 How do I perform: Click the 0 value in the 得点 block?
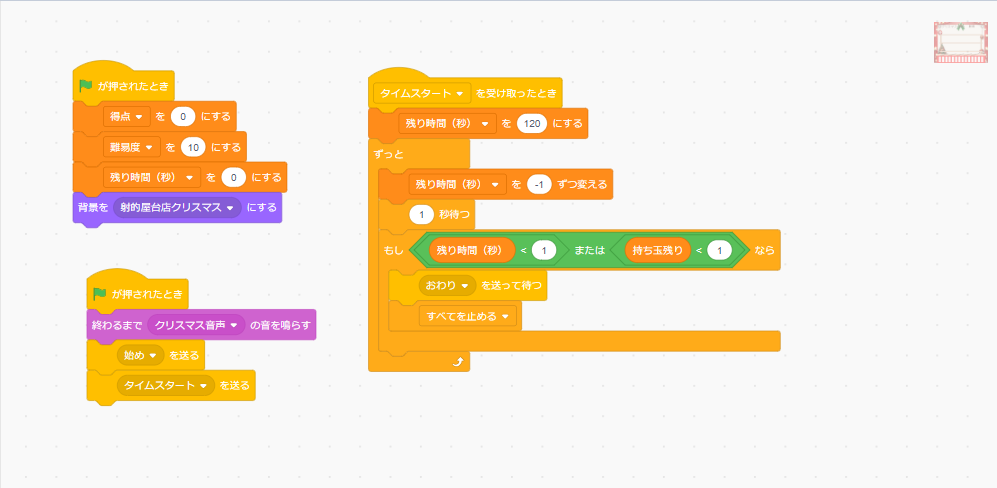(x=183, y=117)
